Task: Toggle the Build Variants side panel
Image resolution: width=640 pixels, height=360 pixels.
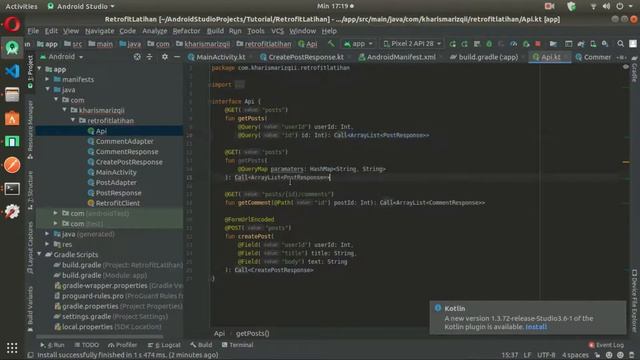Action: pos(30,309)
